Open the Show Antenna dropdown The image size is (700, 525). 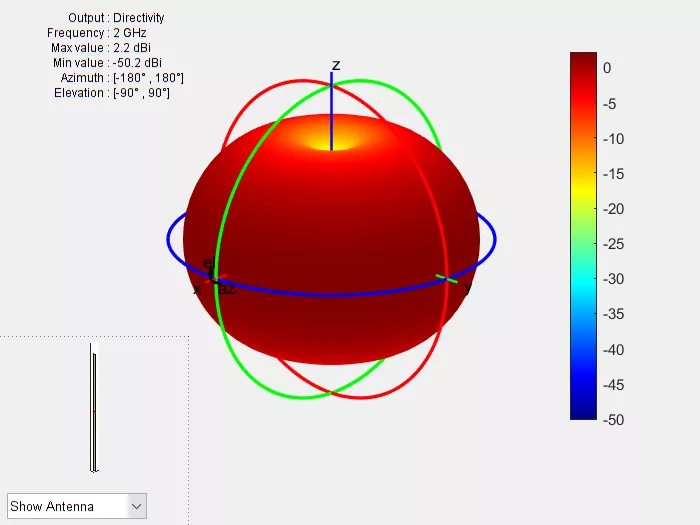77,506
